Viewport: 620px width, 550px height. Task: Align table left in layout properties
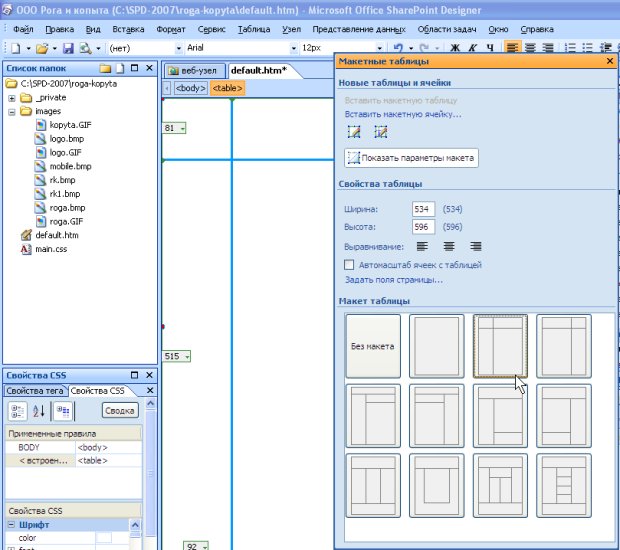pyautogui.click(x=422, y=246)
